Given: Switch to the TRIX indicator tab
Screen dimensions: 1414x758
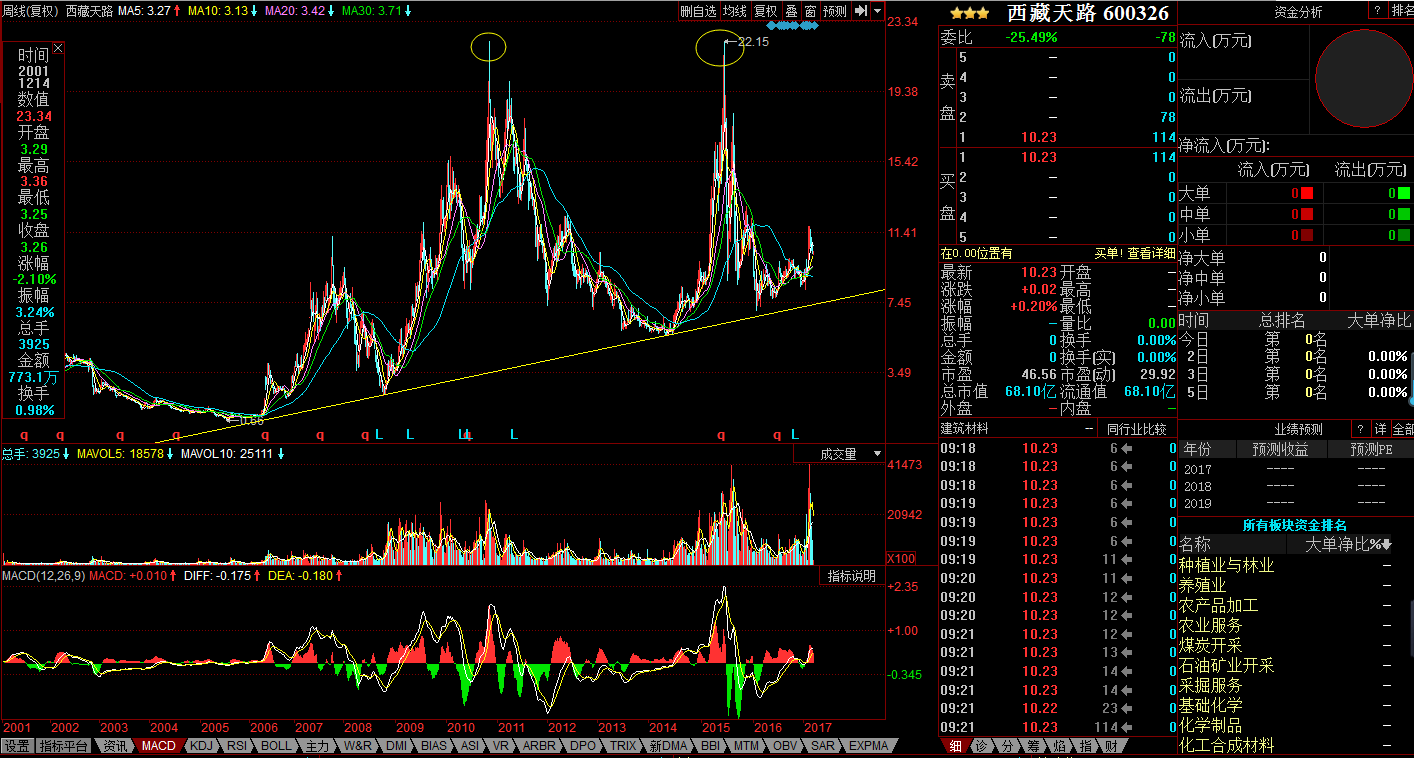Looking at the screenshot, I should (623, 746).
